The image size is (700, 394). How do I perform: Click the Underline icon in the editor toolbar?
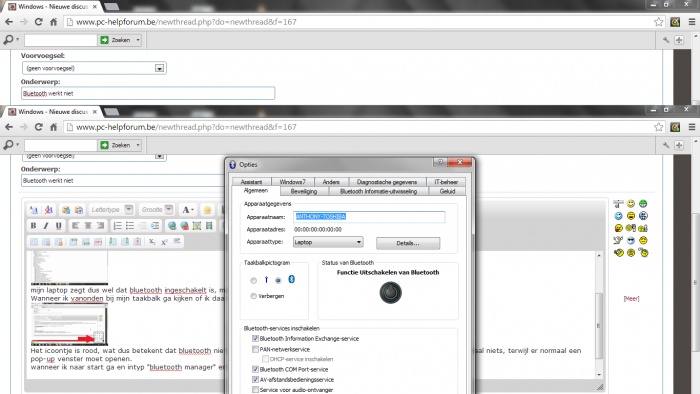[x=58, y=226]
